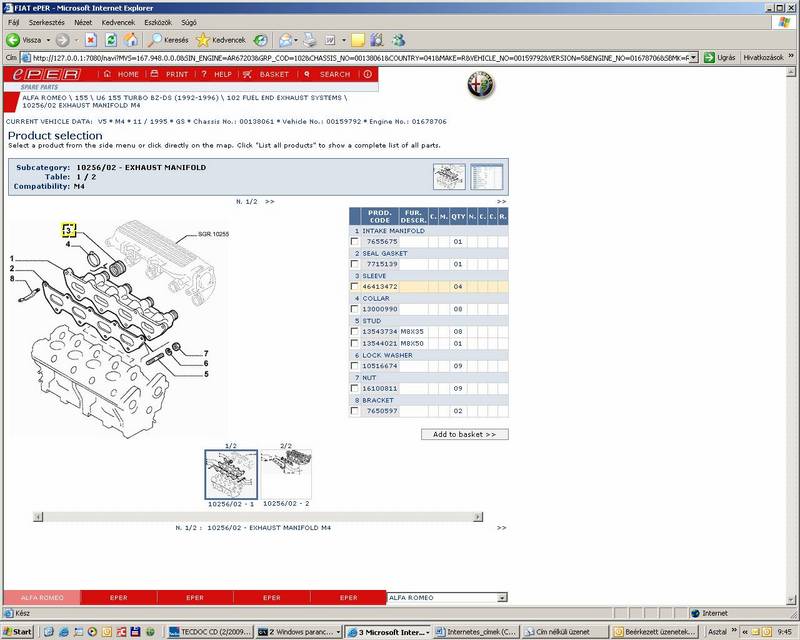Click the Alfa Romeo logo badge
Screen dimensions: 800x640
click(481, 84)
